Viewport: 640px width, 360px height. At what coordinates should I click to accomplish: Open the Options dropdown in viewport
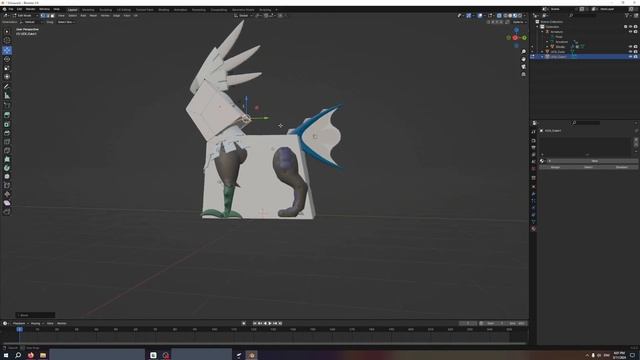519,22
